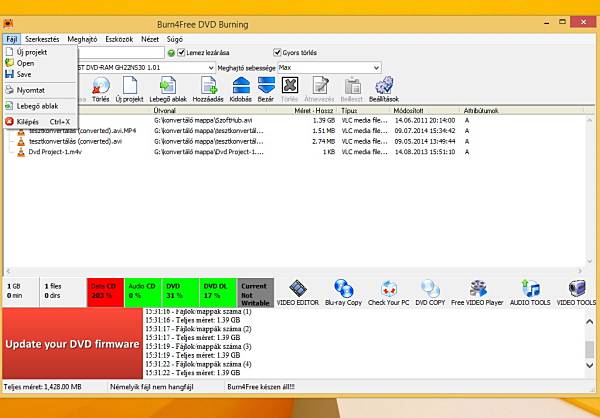Click the Current Not Writable indicator
This screenshot has width=600, height=418.
click(256, 292)
